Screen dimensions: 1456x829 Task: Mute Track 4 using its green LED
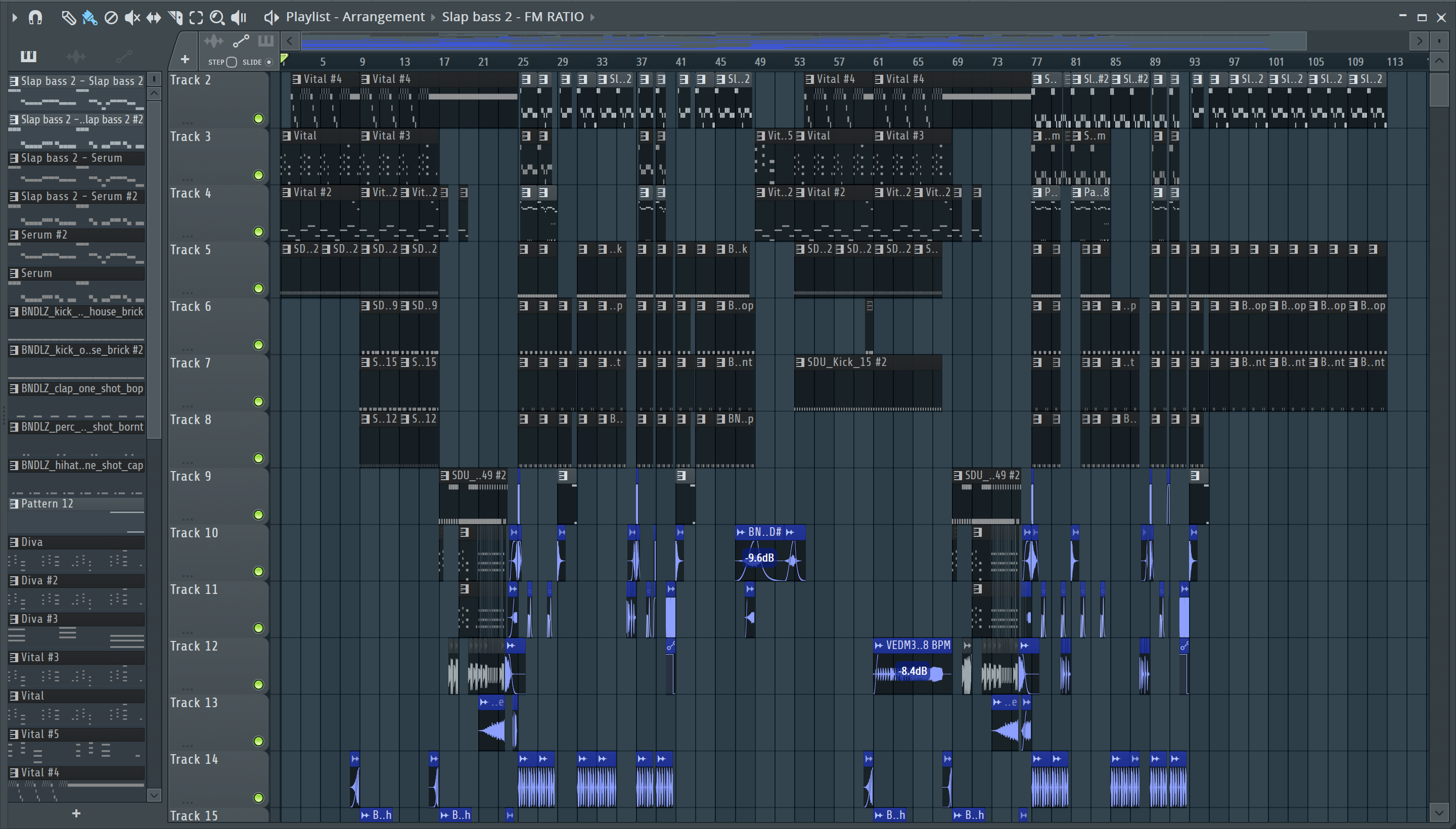258,232
